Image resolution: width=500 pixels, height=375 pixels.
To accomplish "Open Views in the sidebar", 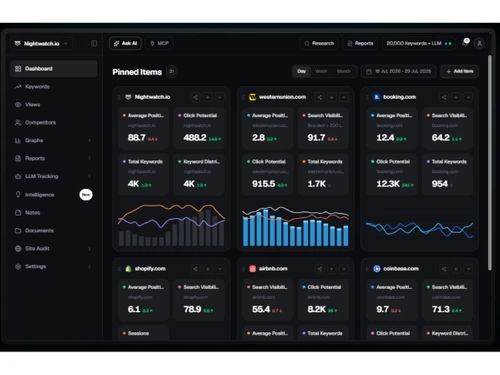I will 53,105.
